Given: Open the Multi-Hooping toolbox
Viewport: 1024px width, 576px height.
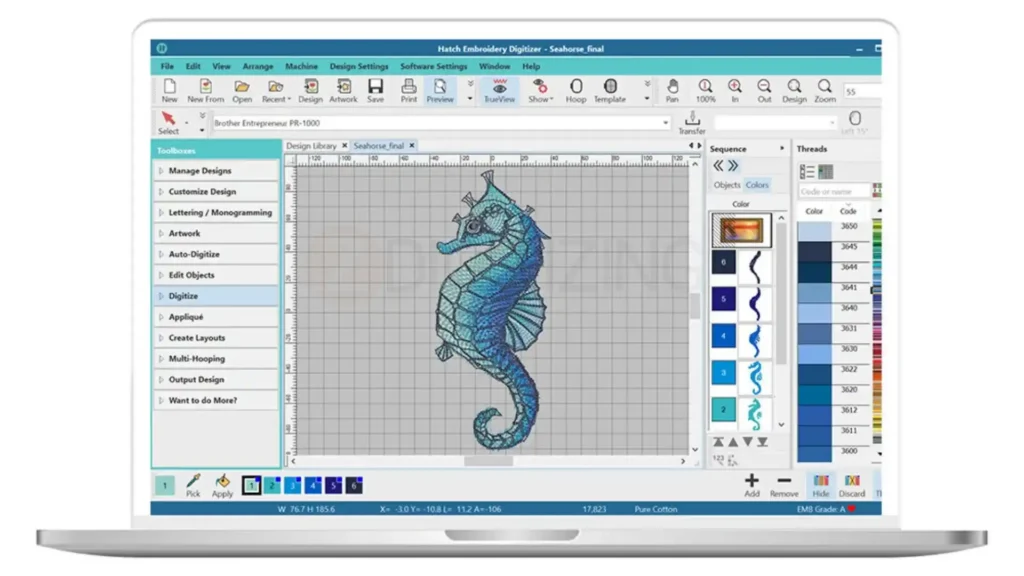Looking at the screenshot, I should click(x=216, y=359).
